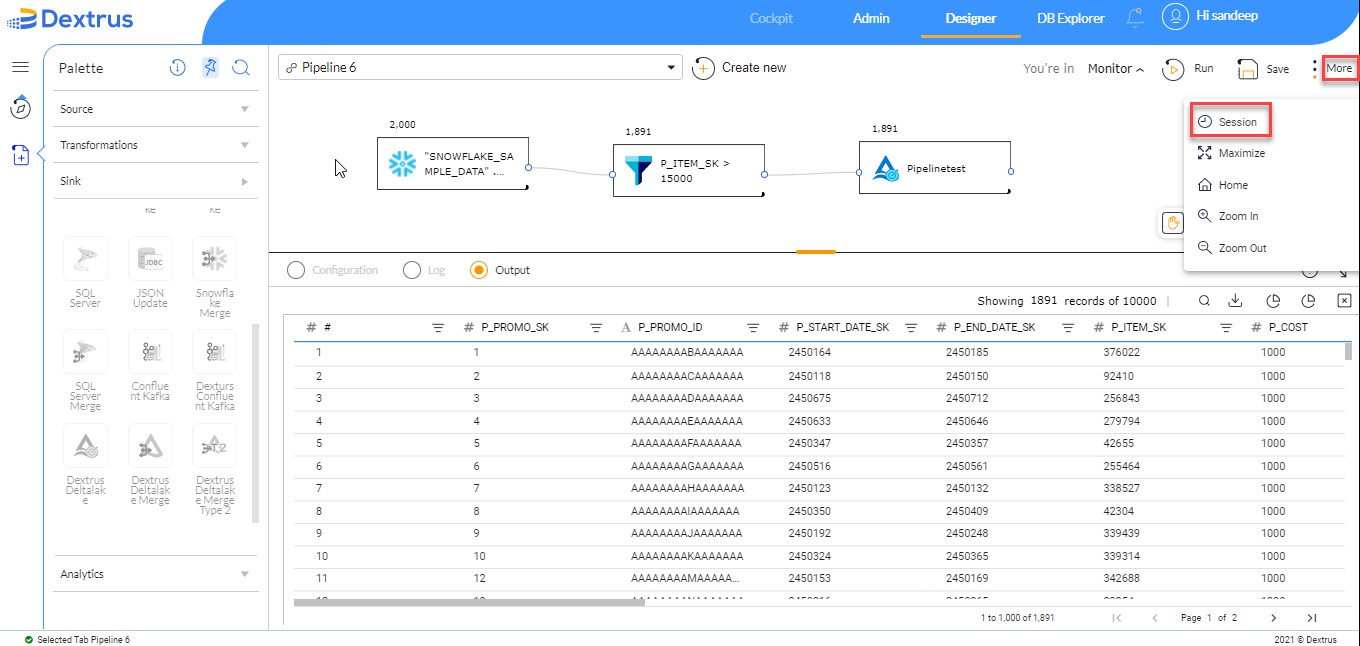Click the P_ITEM_SK filter node in canvas
Viewport: 1360px width, 646px height.
(689, 170)
